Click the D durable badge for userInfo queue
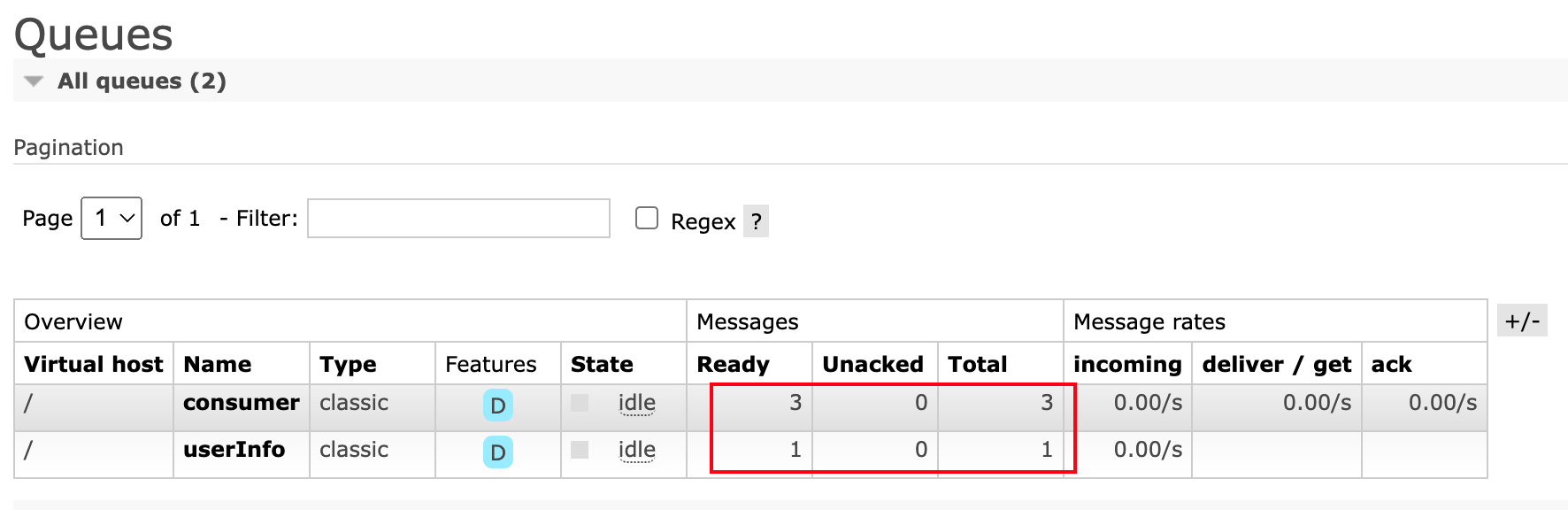1568x510 pixels. (x=497, y=452)
